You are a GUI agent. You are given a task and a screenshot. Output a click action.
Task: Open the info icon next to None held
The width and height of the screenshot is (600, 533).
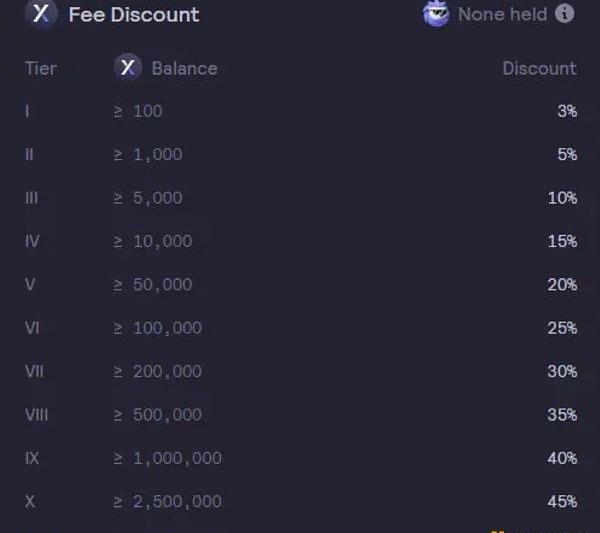coord(565,14)
